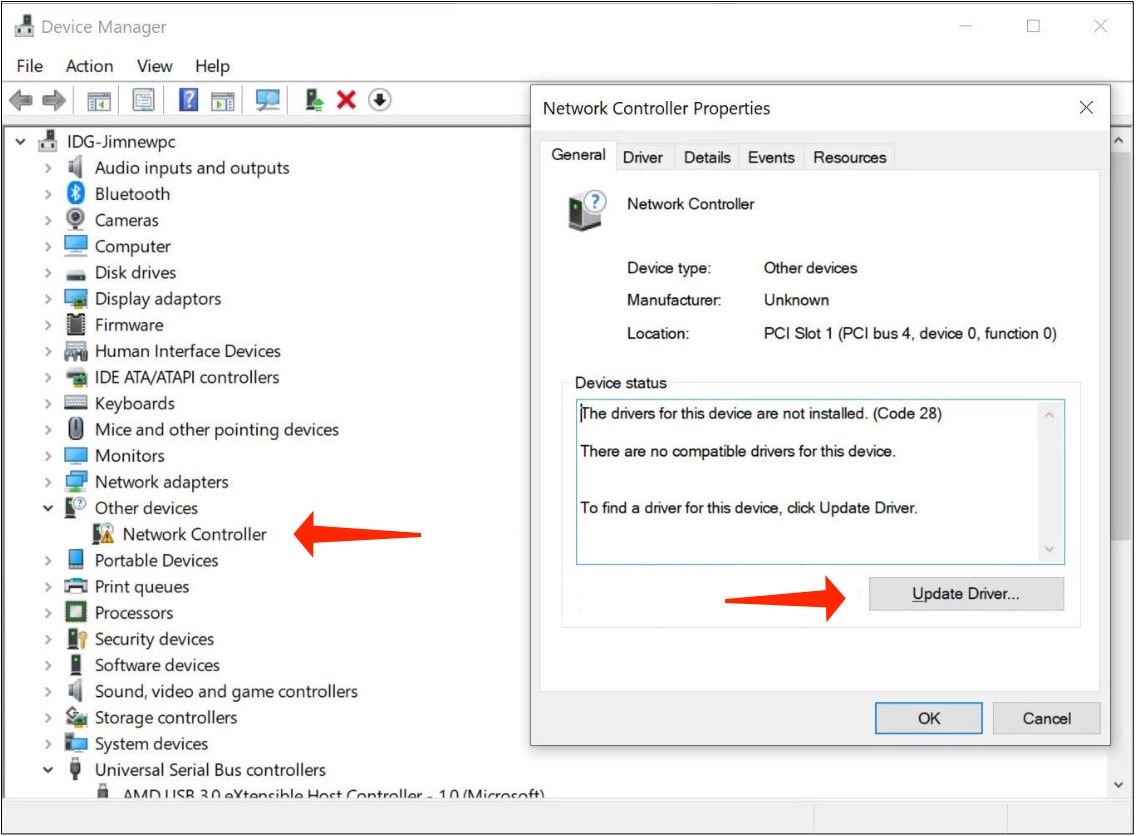Click the Disable device toolbar icon

378,99
